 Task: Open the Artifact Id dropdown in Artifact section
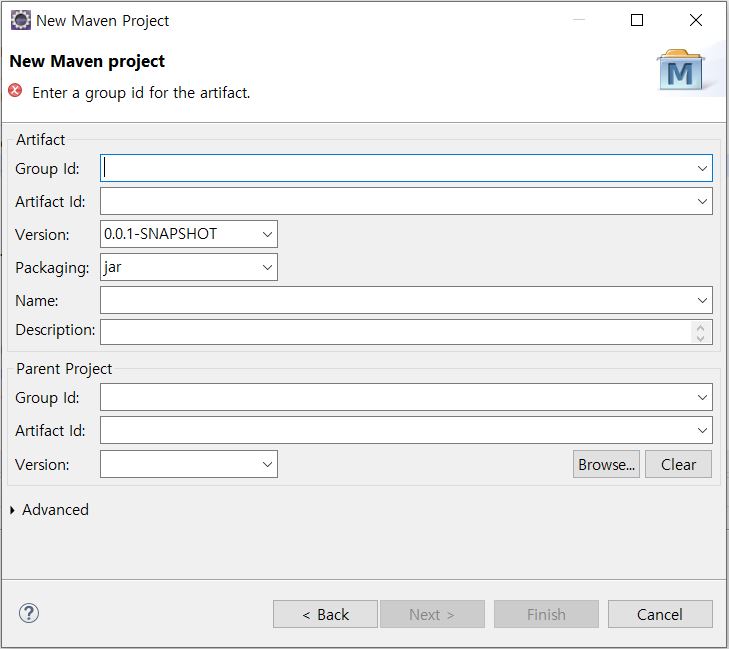coord(702,201)
